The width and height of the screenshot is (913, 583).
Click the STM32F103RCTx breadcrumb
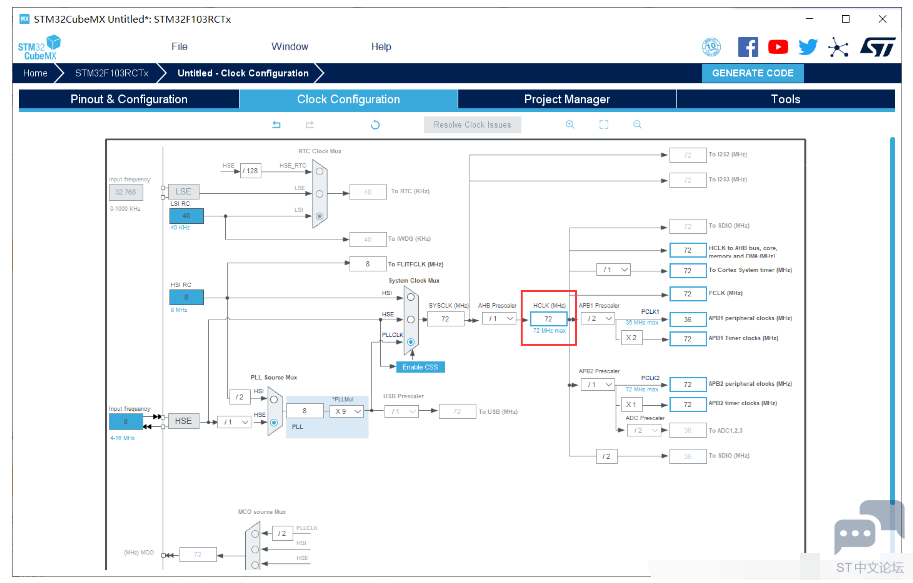(112, 73)
